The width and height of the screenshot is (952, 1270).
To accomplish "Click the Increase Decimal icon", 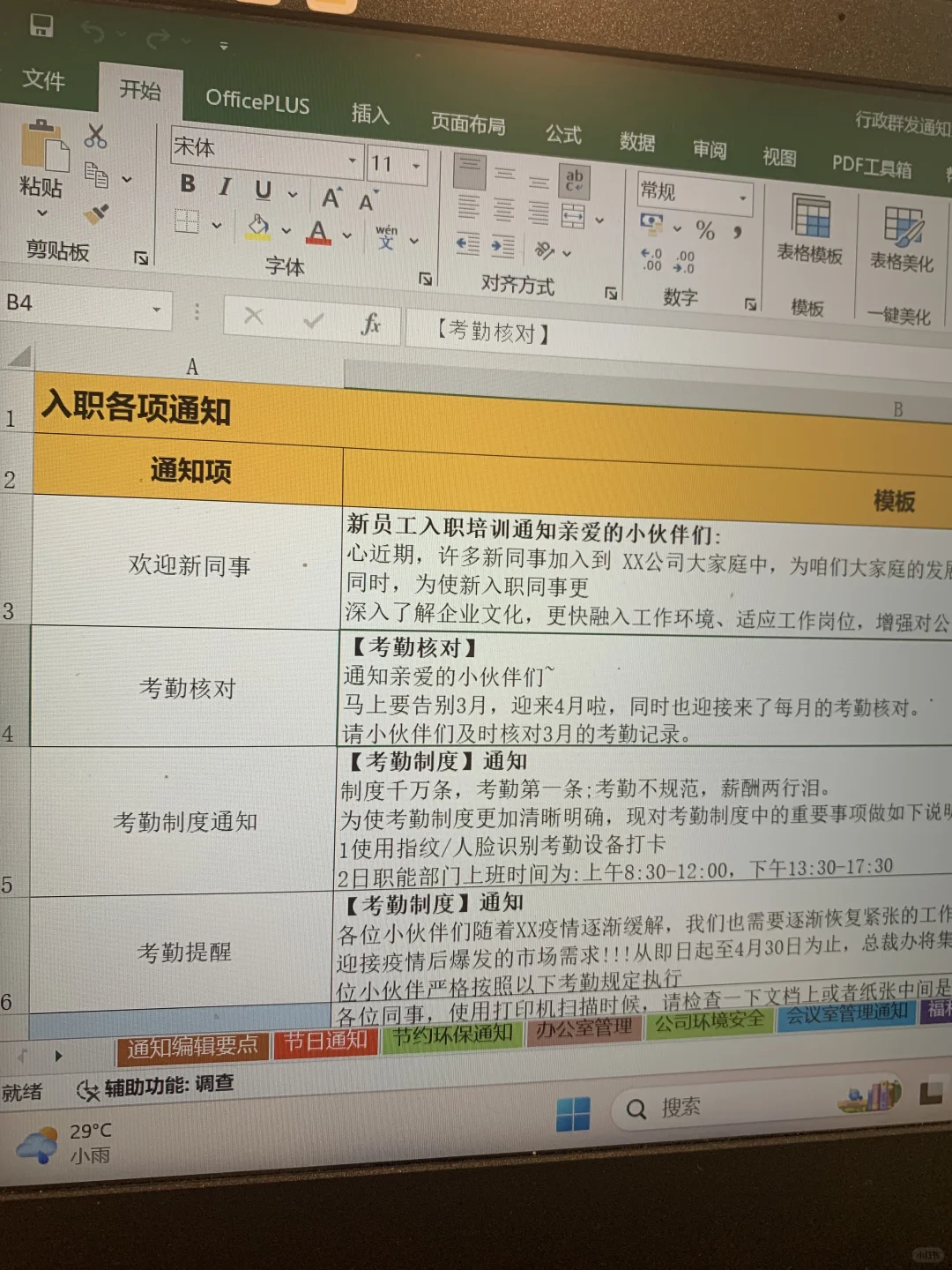I will [x=651, y=259].
